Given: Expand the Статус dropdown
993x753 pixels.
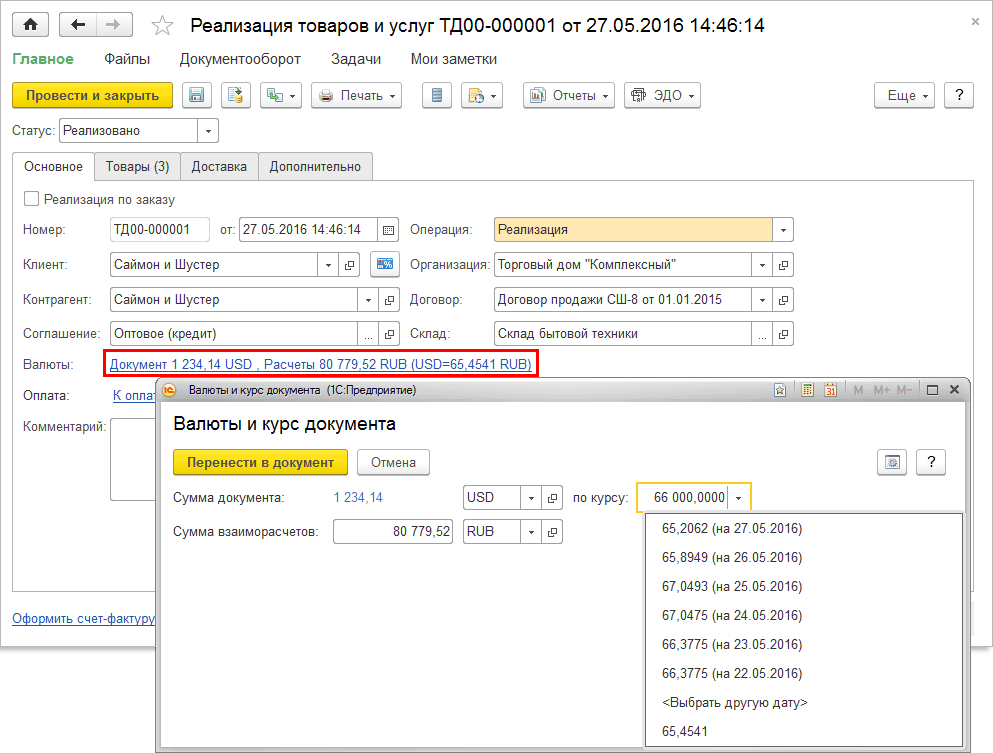Looking at the screenshot, I should tap(208, 131).
